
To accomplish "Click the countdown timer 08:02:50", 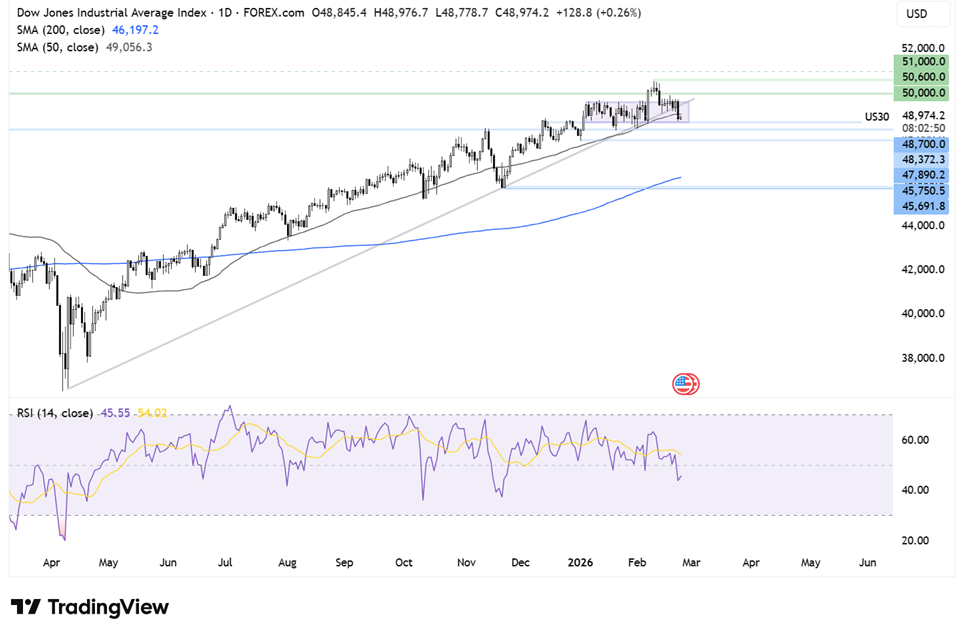I will [x=923, y=128].
